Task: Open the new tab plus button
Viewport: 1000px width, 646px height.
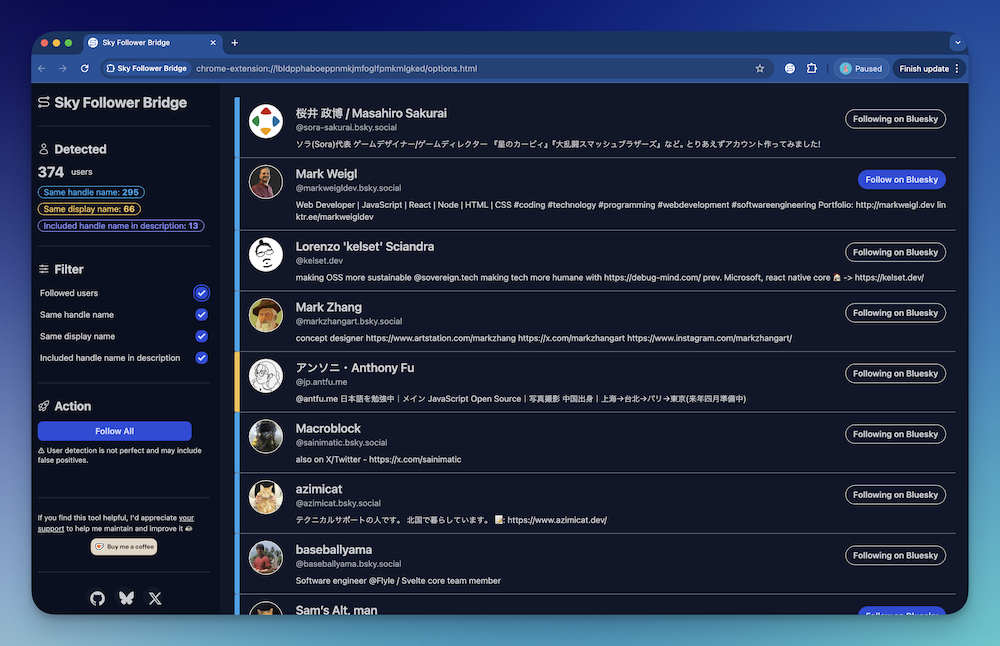Action: pyautogui.click(x=235, y=43)
